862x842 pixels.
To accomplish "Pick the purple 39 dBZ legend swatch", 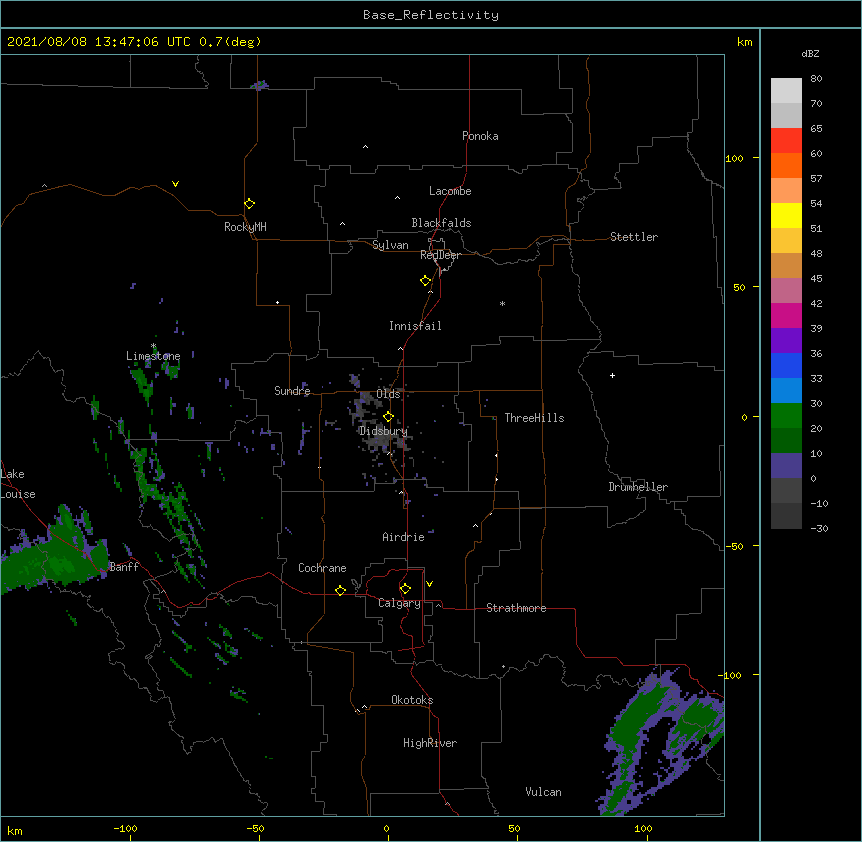I will pyautogui.click(x=786, y=340).
